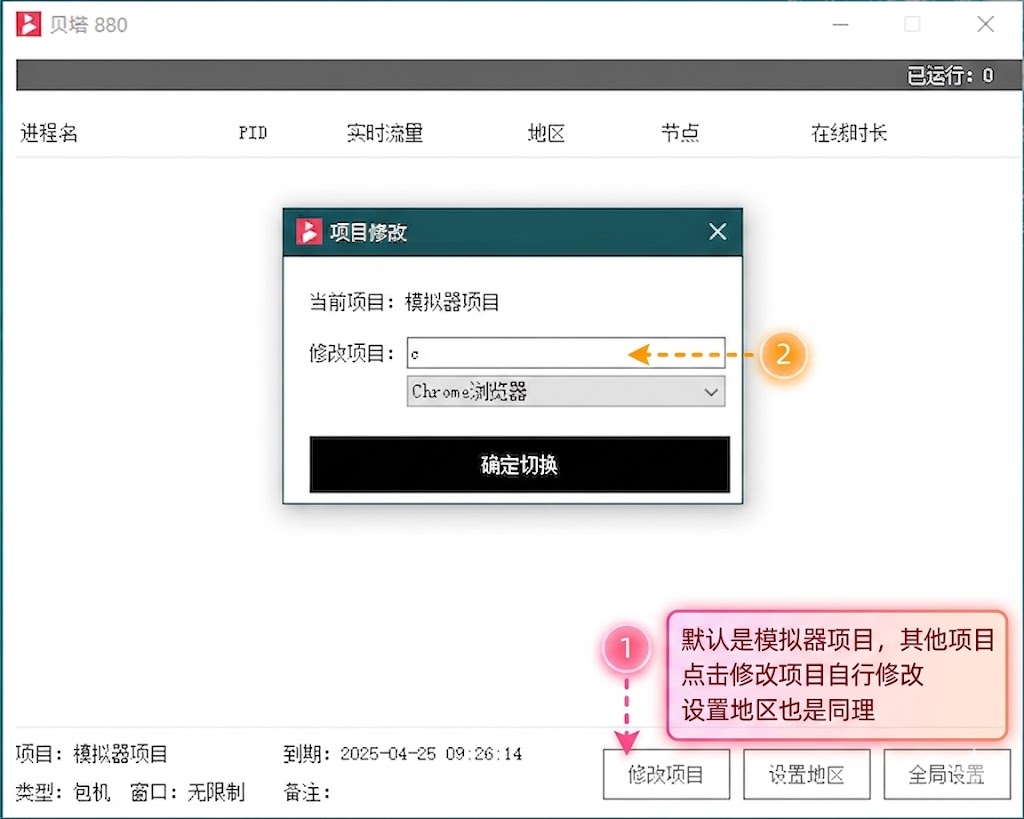Open 全局设置 global settings

click(946, 774)
